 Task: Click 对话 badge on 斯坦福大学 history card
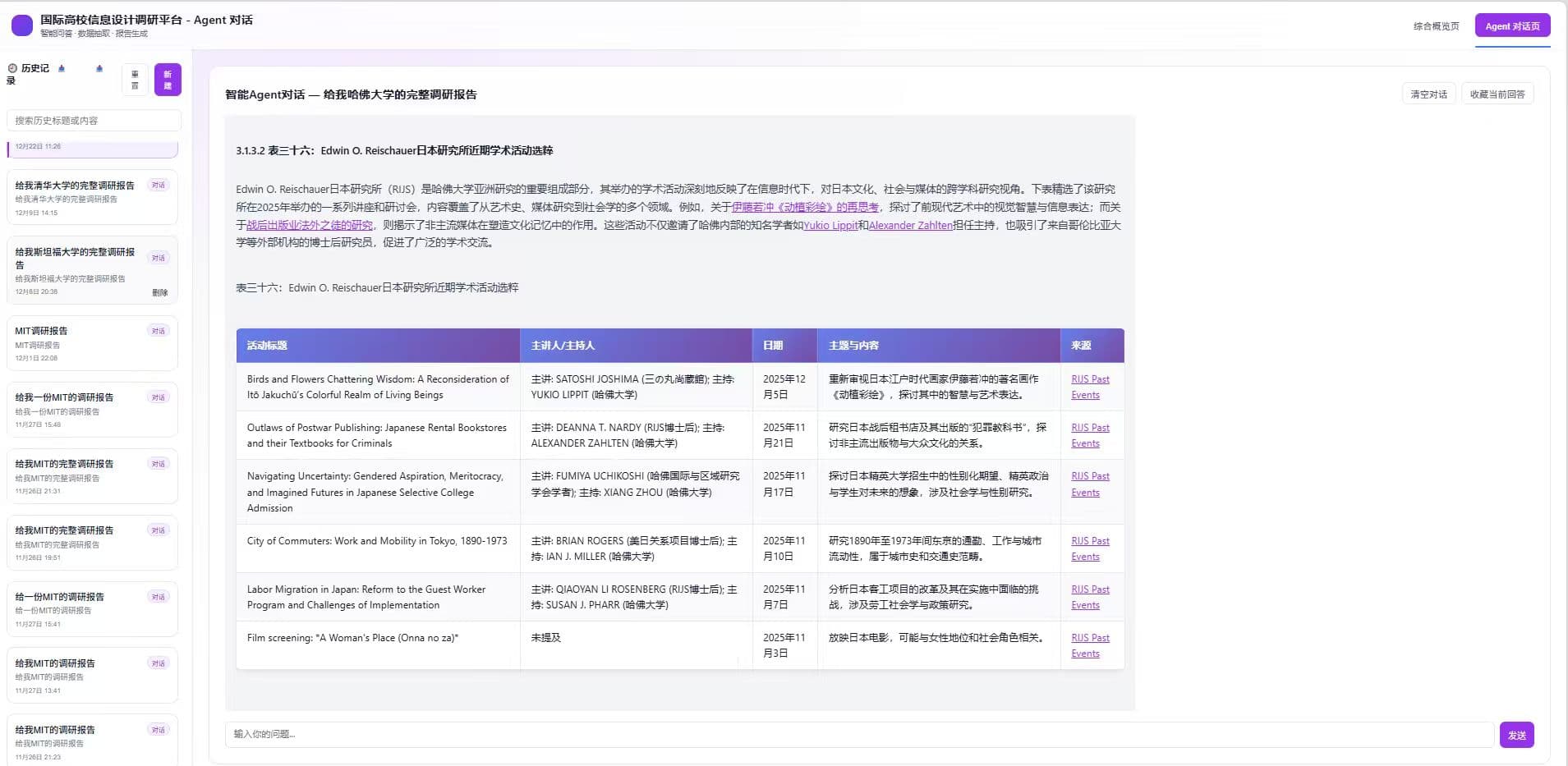pos(159,258)
